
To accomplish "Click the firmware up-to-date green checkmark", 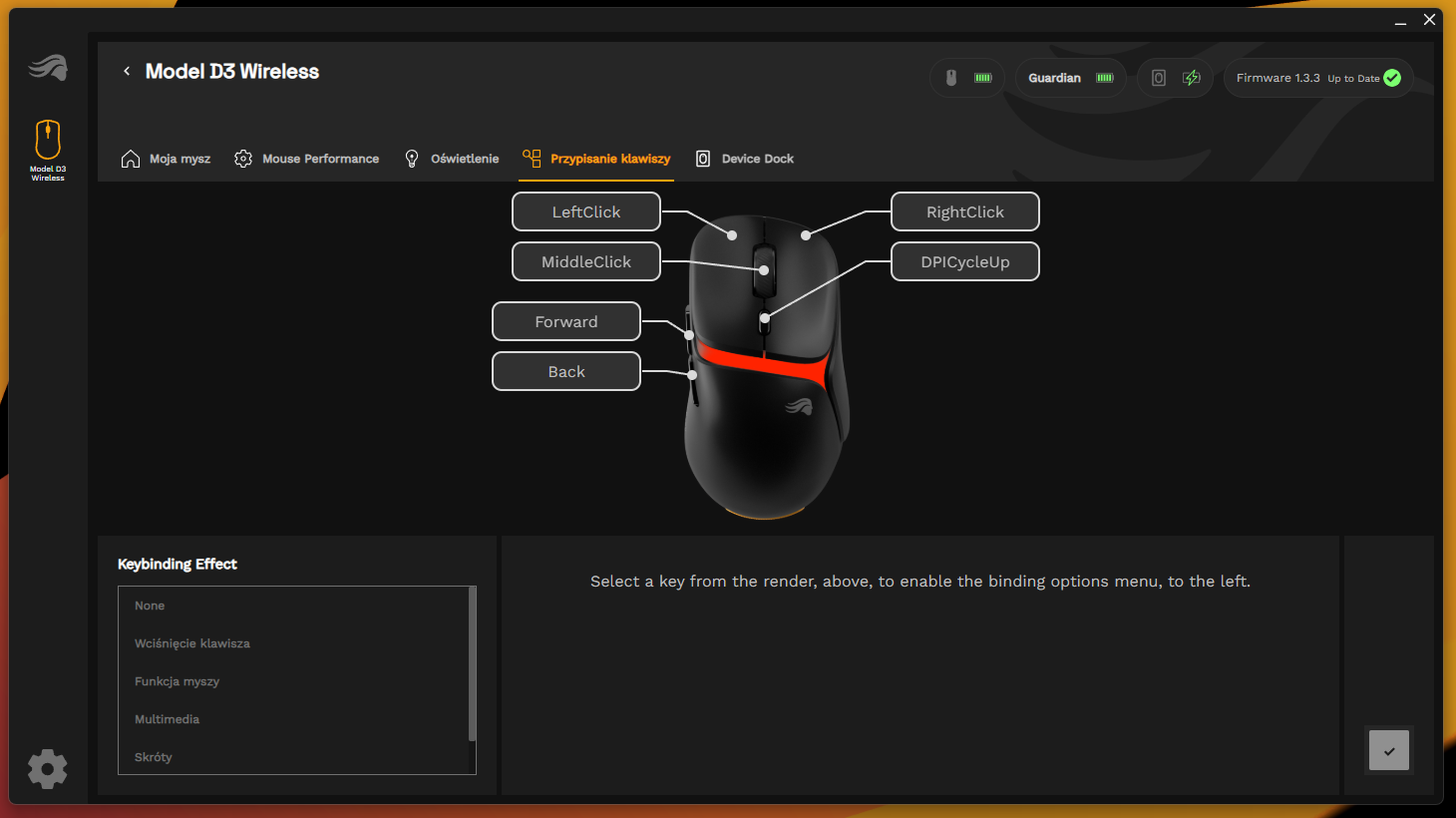I will tap(1392, 78).
